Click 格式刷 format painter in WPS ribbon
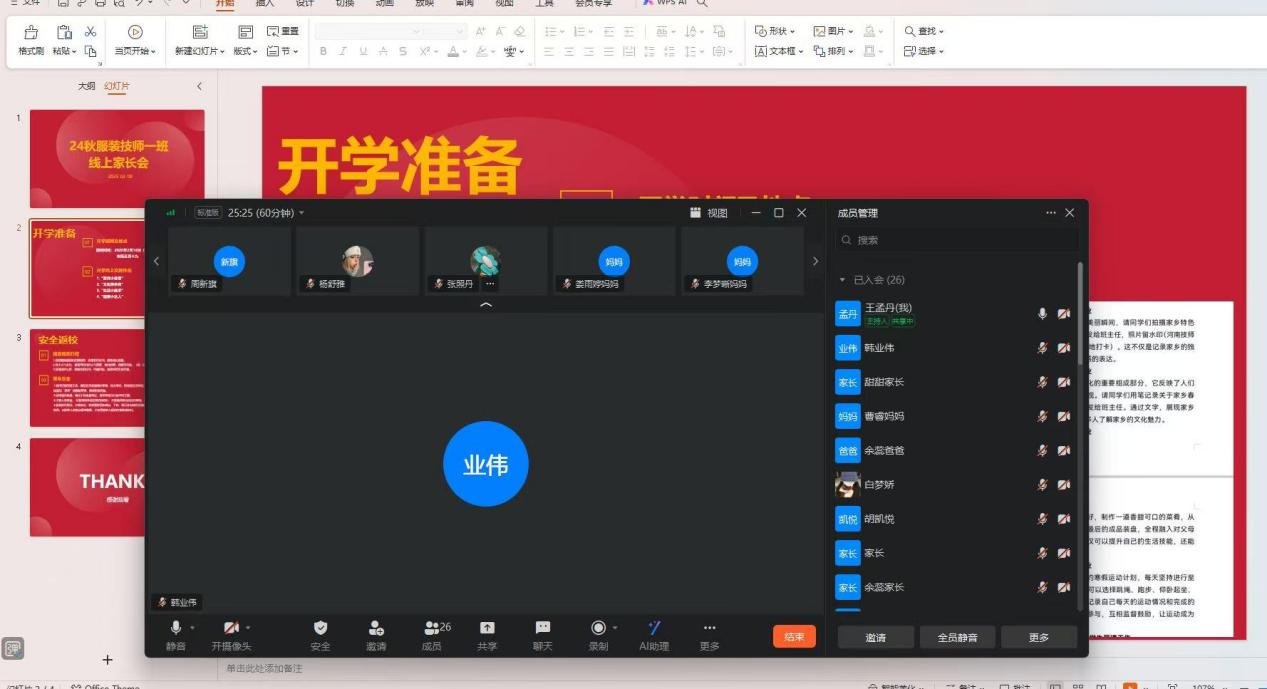The width and height of the screenshot is (1267, 689). point(31,40)
